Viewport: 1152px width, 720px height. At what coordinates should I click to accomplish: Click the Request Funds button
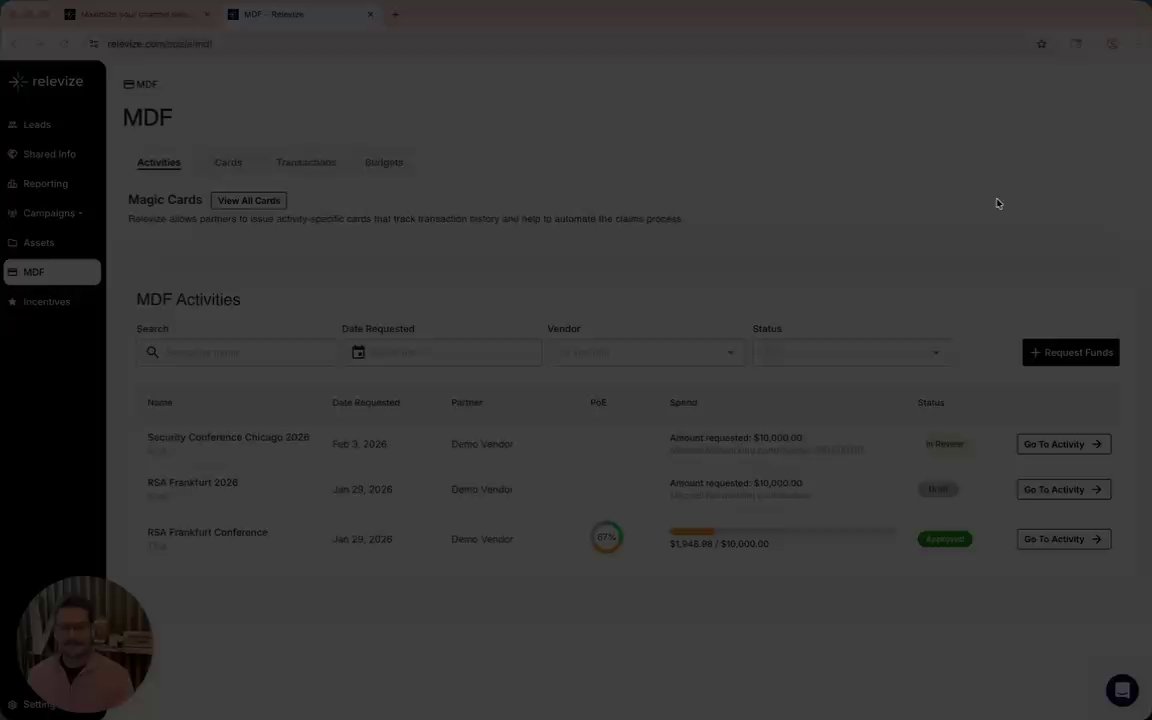pyautogui.click(x=1070, y=353)
